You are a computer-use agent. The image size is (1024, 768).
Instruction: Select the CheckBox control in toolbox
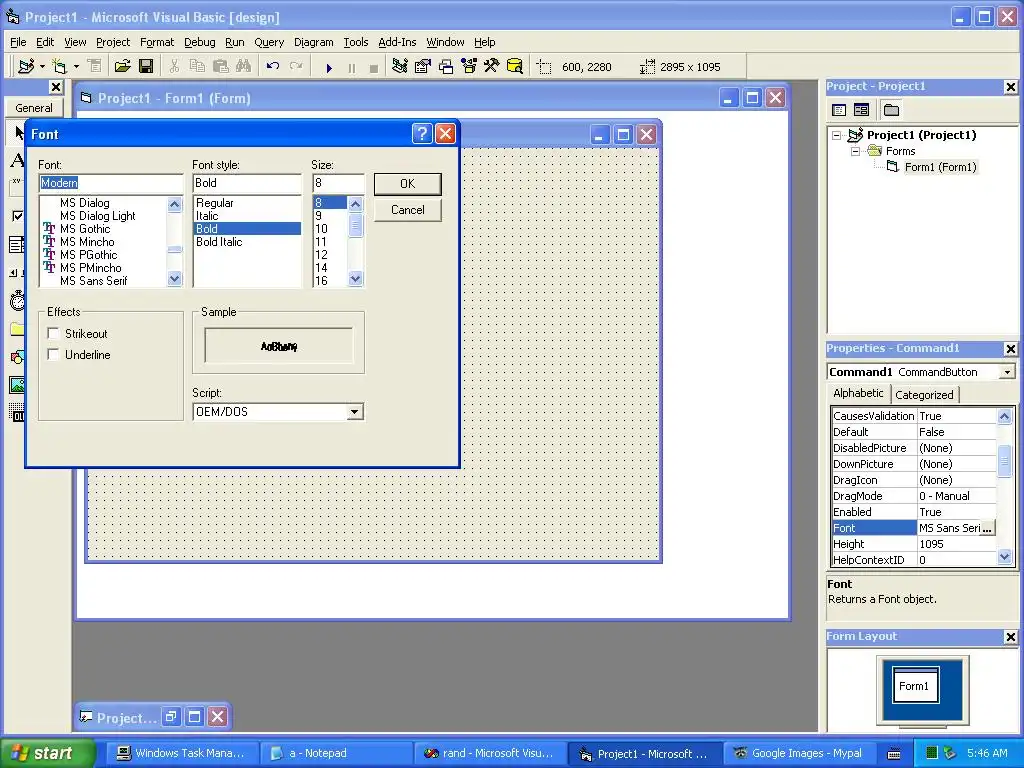[x=17, y=216]
